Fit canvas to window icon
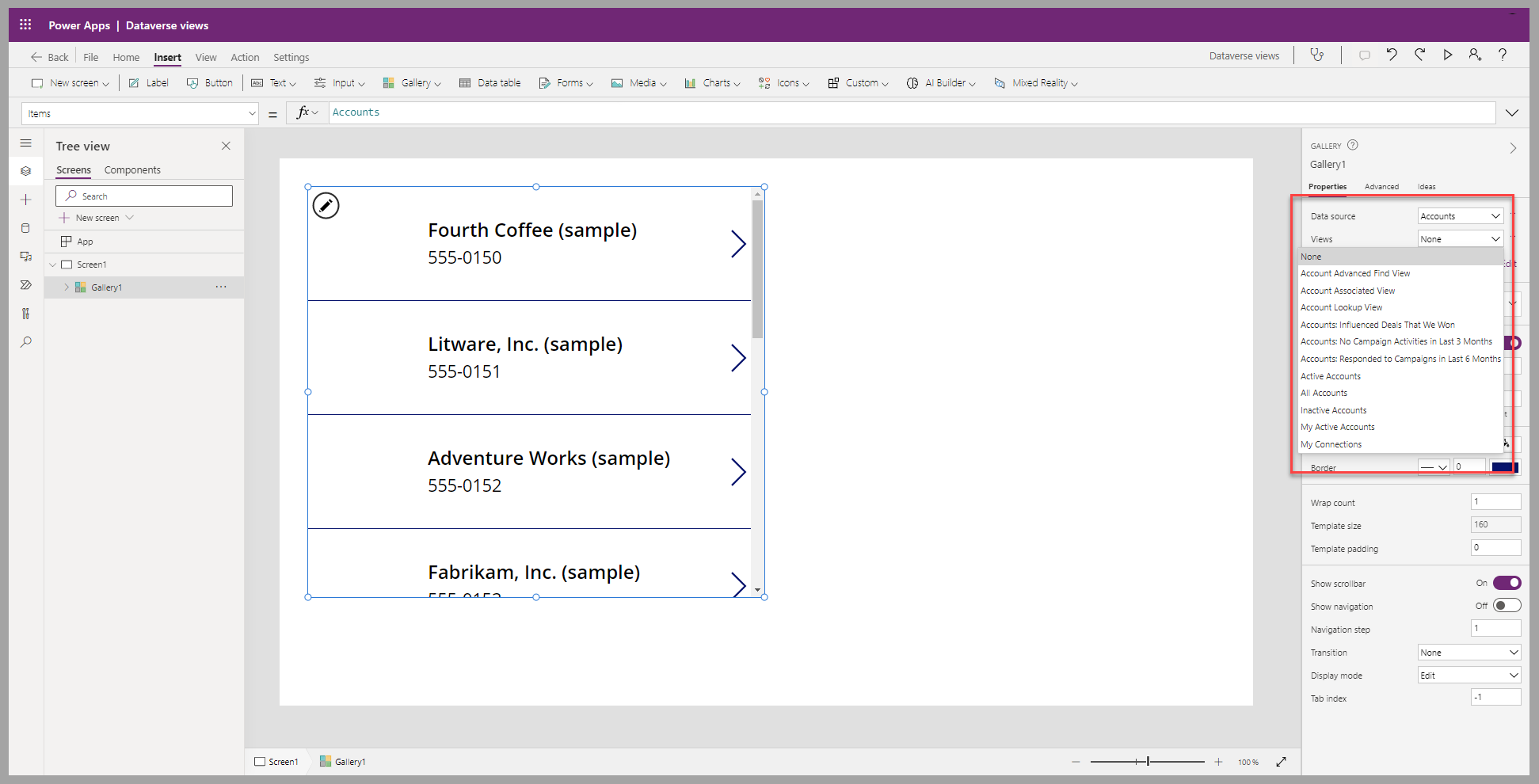Screen dimensions: 1539x784 click(1281, 762)
